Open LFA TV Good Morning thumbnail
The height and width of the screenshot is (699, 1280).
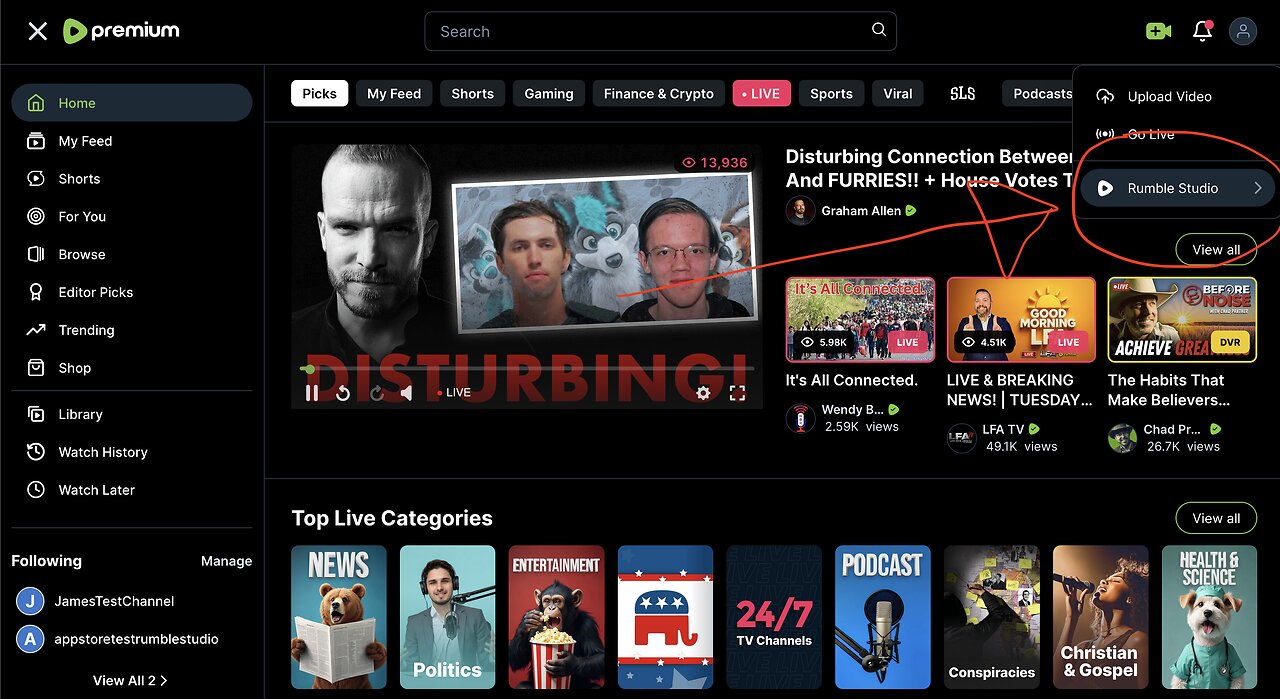[1021, 319]
